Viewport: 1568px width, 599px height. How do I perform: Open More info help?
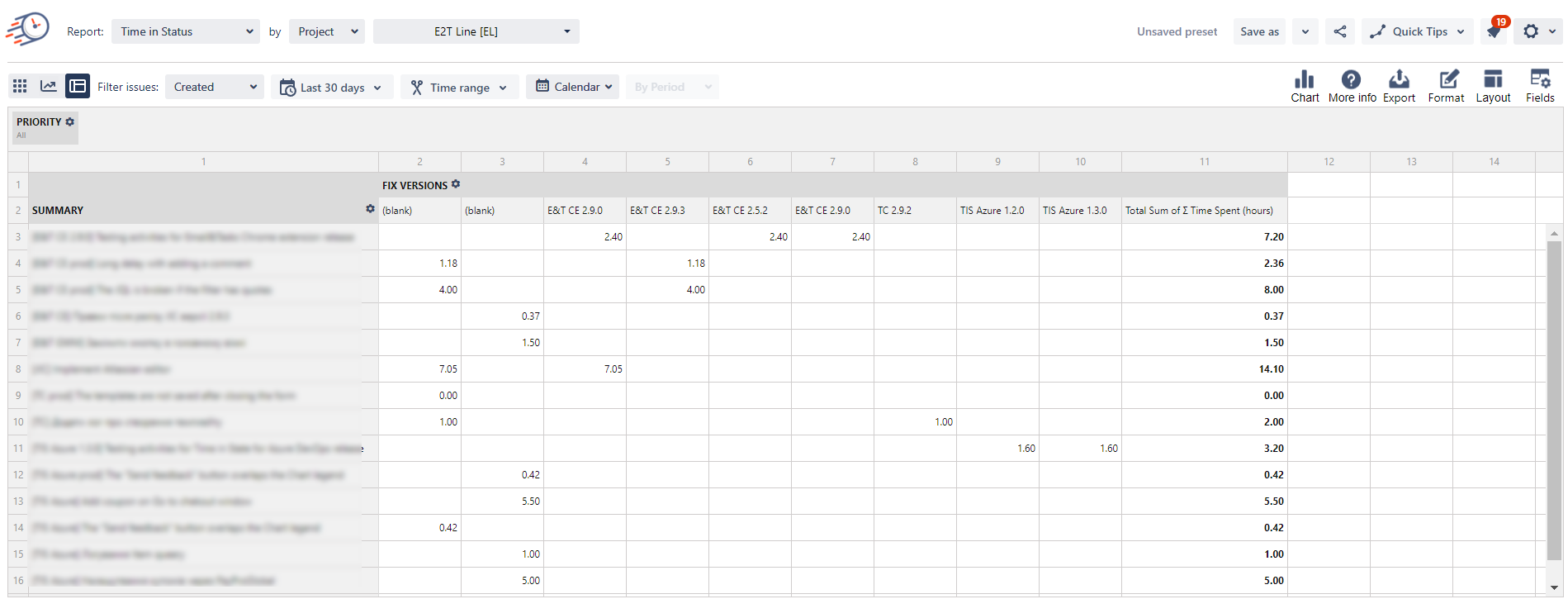coord(1352,86)
